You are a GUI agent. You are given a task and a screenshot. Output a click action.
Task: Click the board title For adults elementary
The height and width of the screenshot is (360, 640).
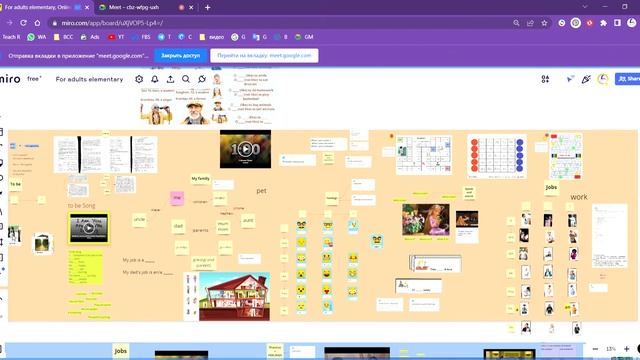[x=89, y=79]
